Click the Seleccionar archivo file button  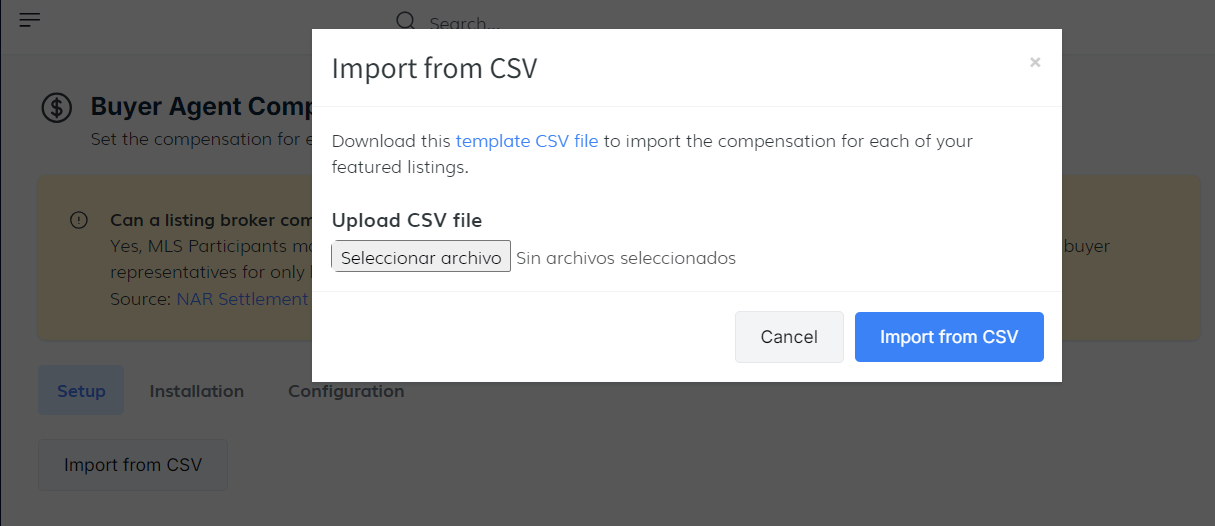click(421, 257)
